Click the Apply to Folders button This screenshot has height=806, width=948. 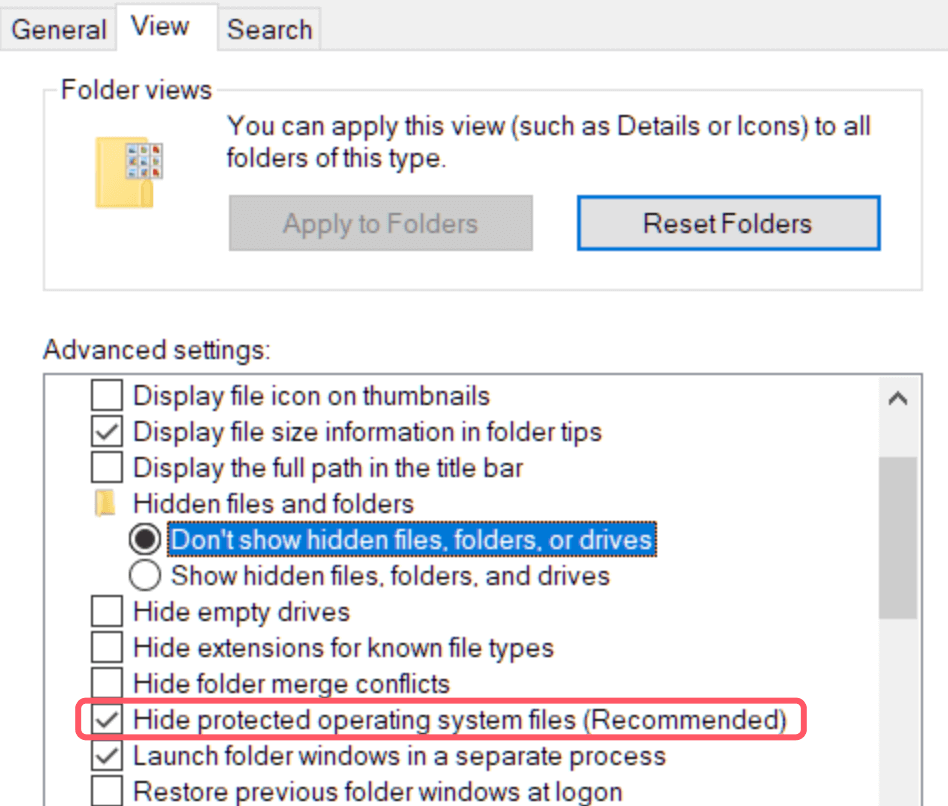[380, 223]
